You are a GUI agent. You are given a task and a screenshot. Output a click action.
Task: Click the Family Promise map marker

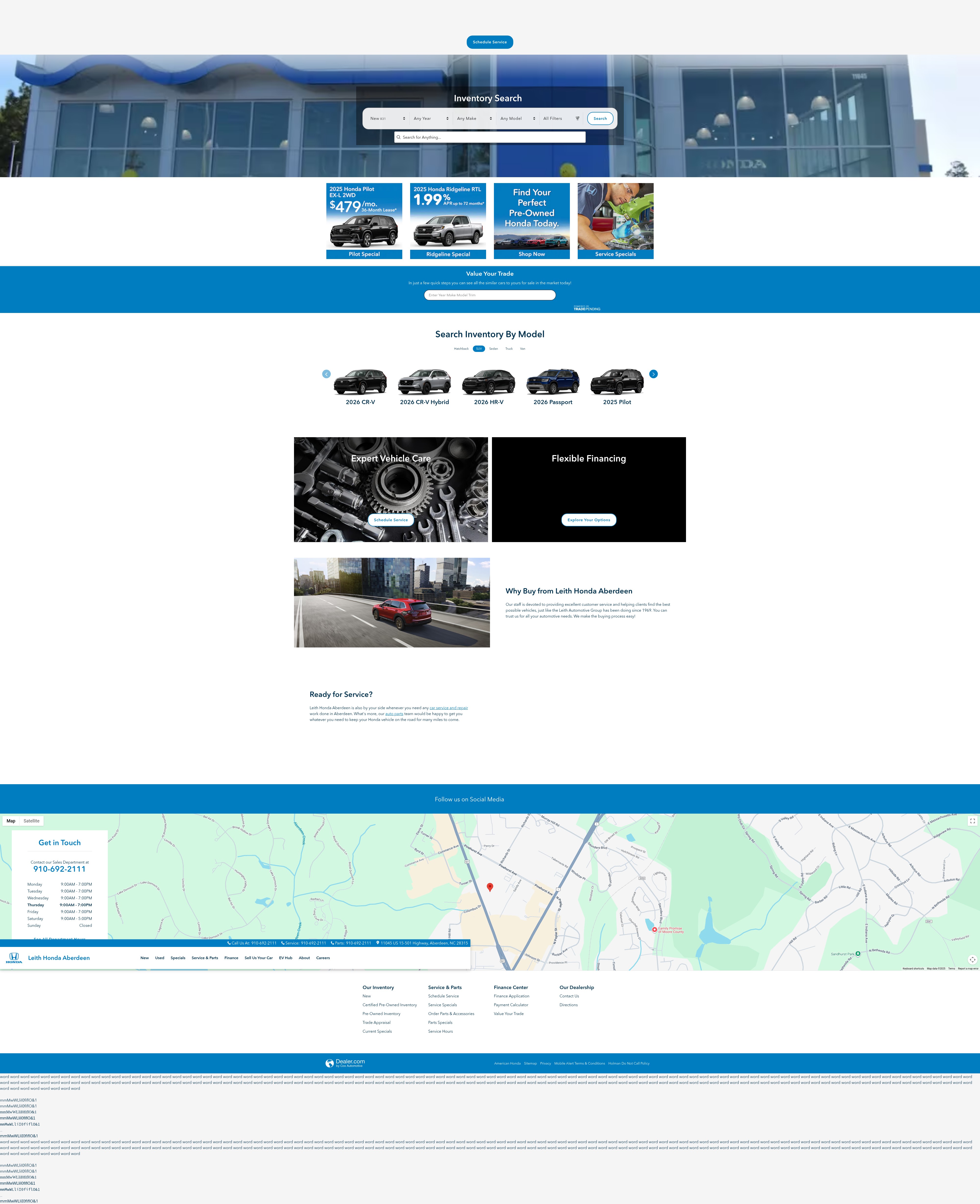point(655,930)
